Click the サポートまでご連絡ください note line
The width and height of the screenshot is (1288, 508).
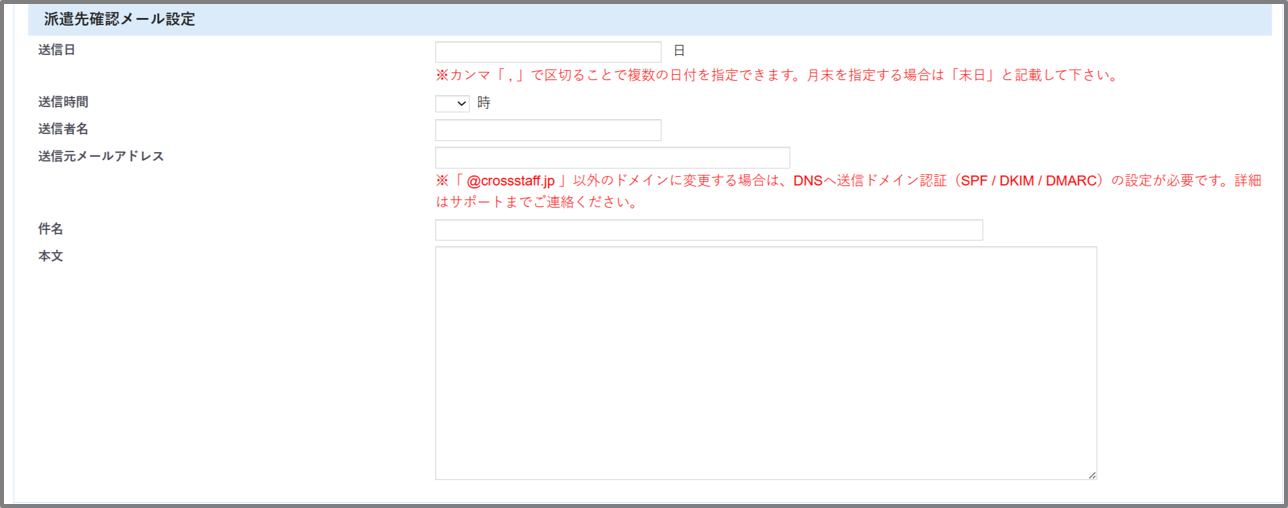coord(537,202)
